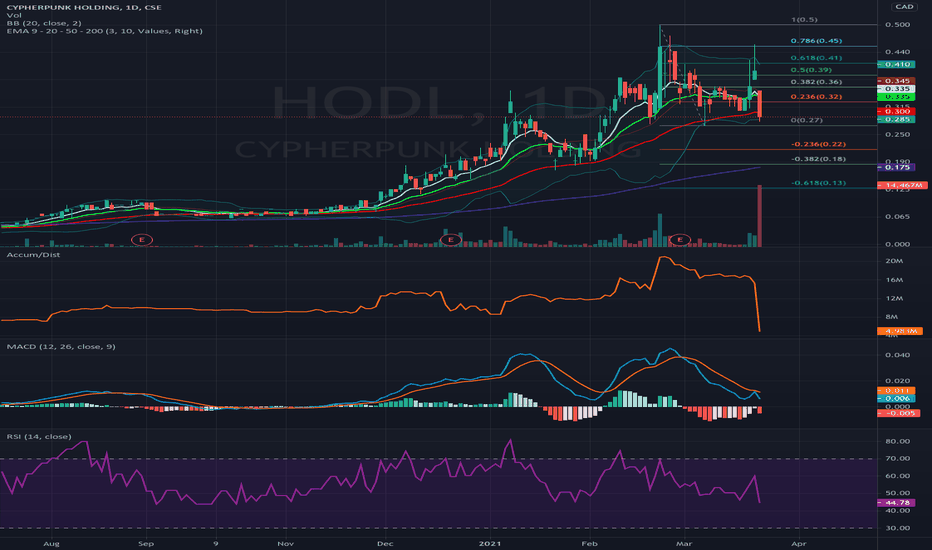The width and height of the screenshot is (932, 550).
Task: Click the 0.250 price axis value
Action: pyautogui.click(x=897, y=135)
